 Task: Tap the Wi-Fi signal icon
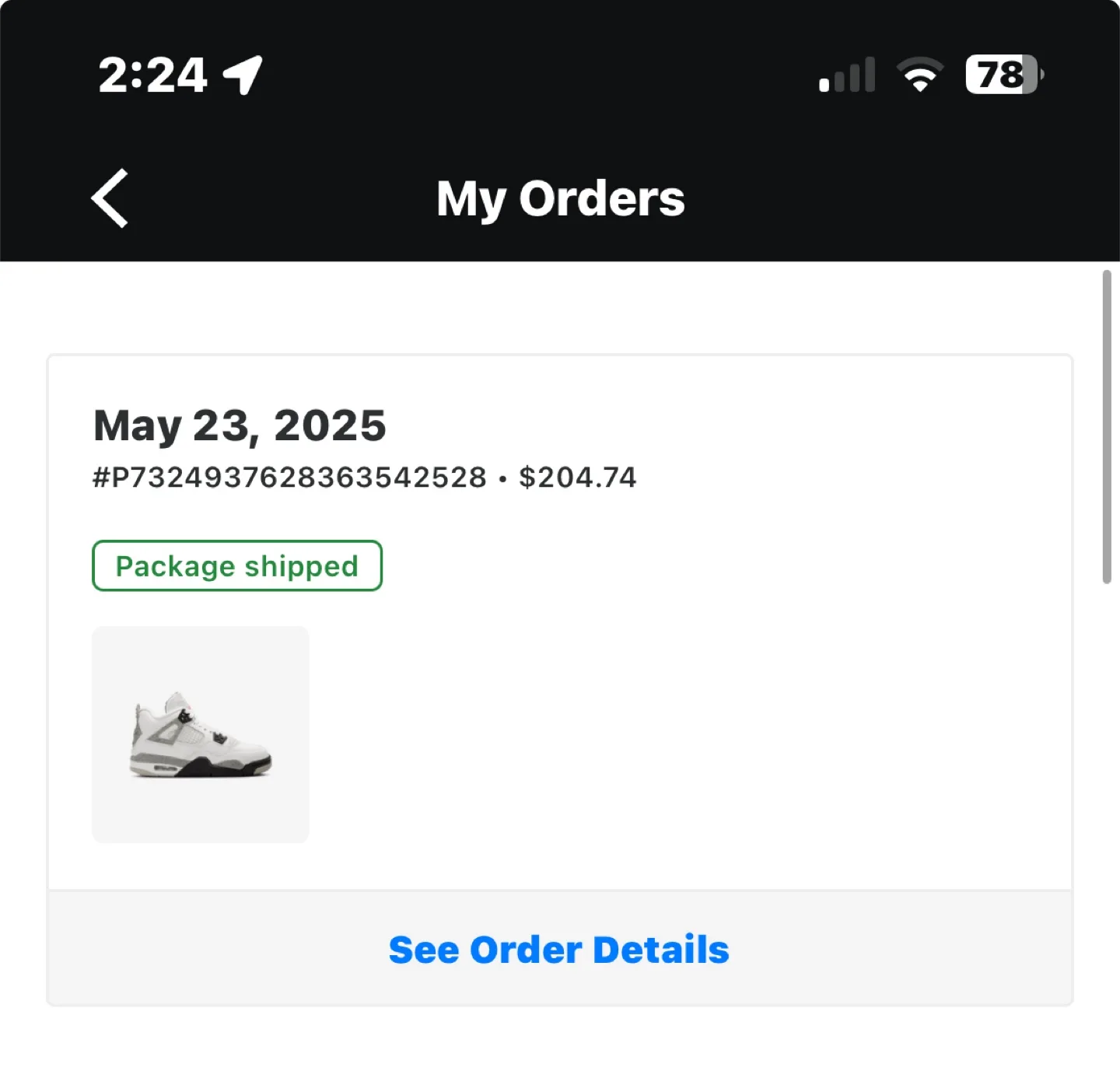click(x=919, y=74)
